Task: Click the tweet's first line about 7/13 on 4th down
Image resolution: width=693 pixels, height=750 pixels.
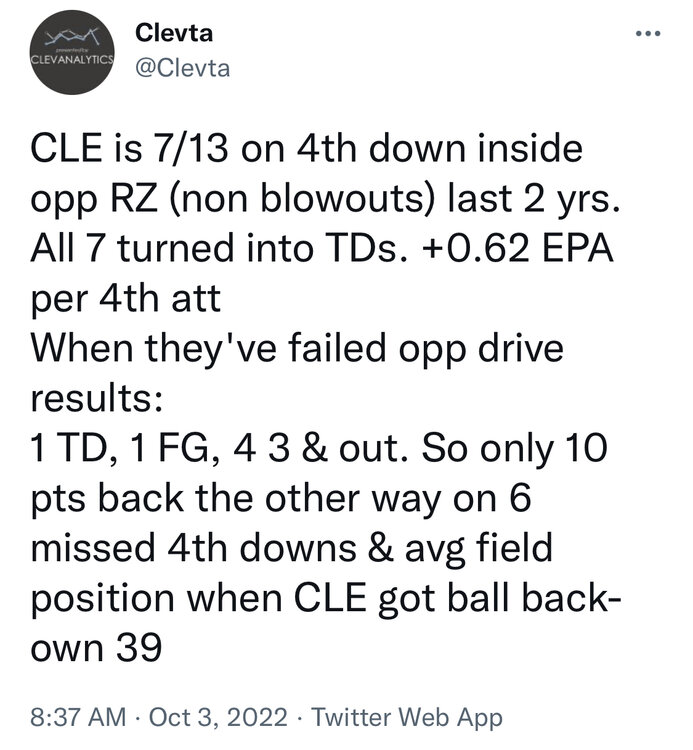Action: point(307,148)
